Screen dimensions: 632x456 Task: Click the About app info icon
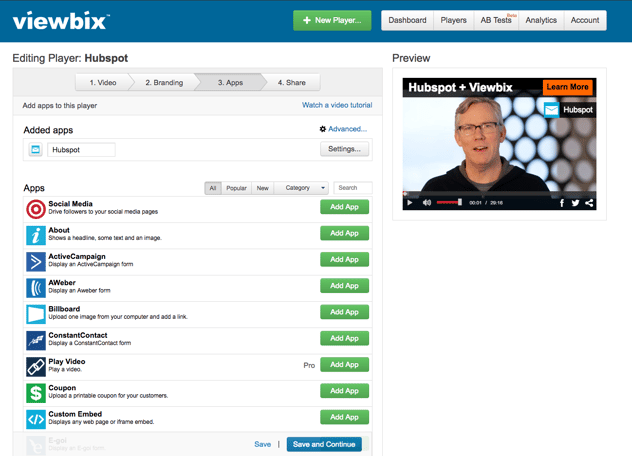[x=35, y=235]
